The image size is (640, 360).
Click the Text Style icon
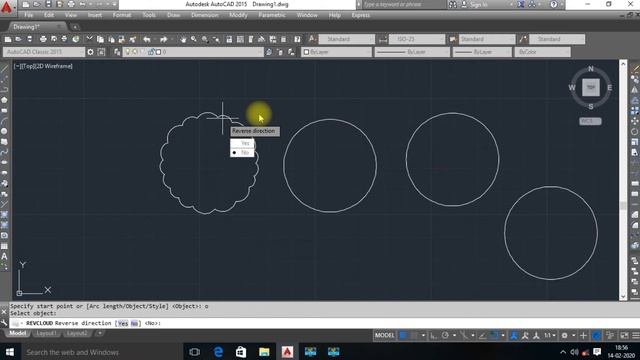(x=312, y=39)
